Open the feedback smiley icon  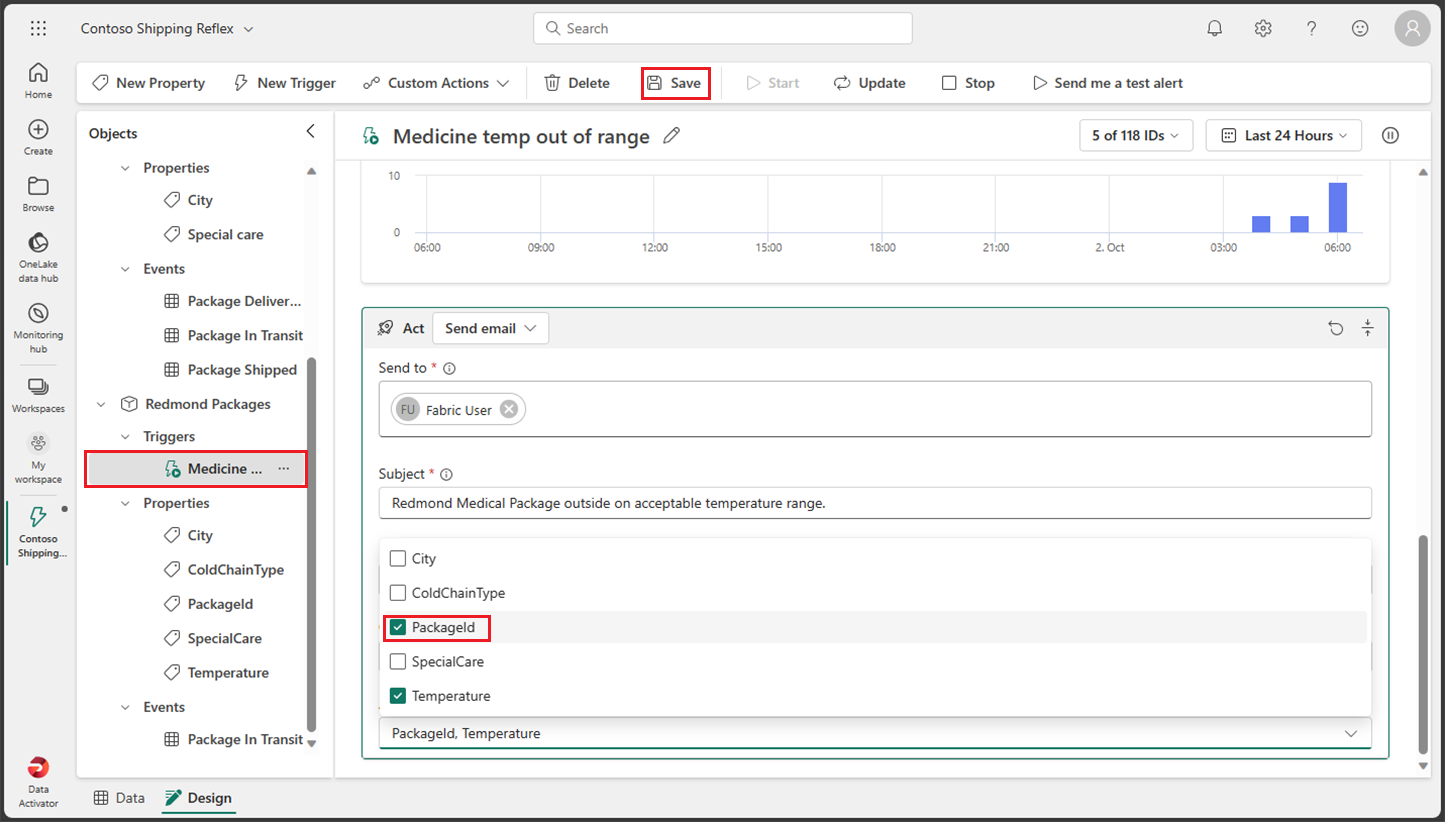point(1360,28)
